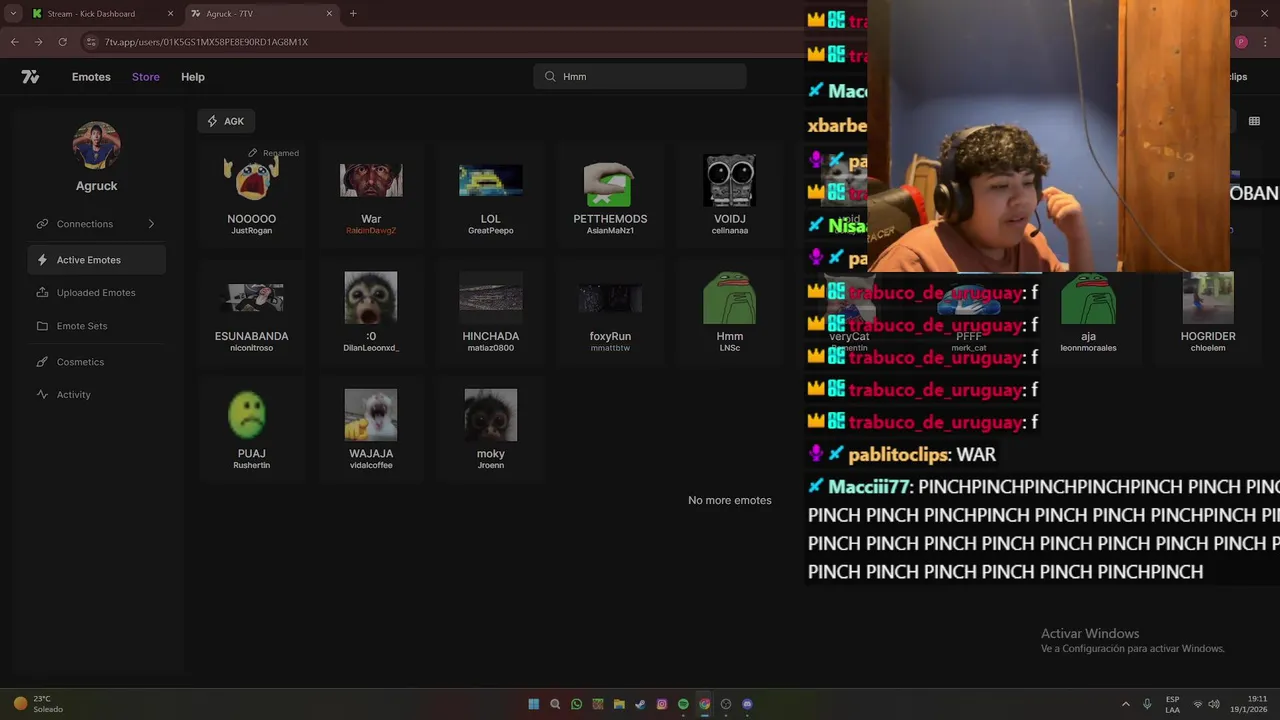Open the VOIDJ emote

(730, 193)
